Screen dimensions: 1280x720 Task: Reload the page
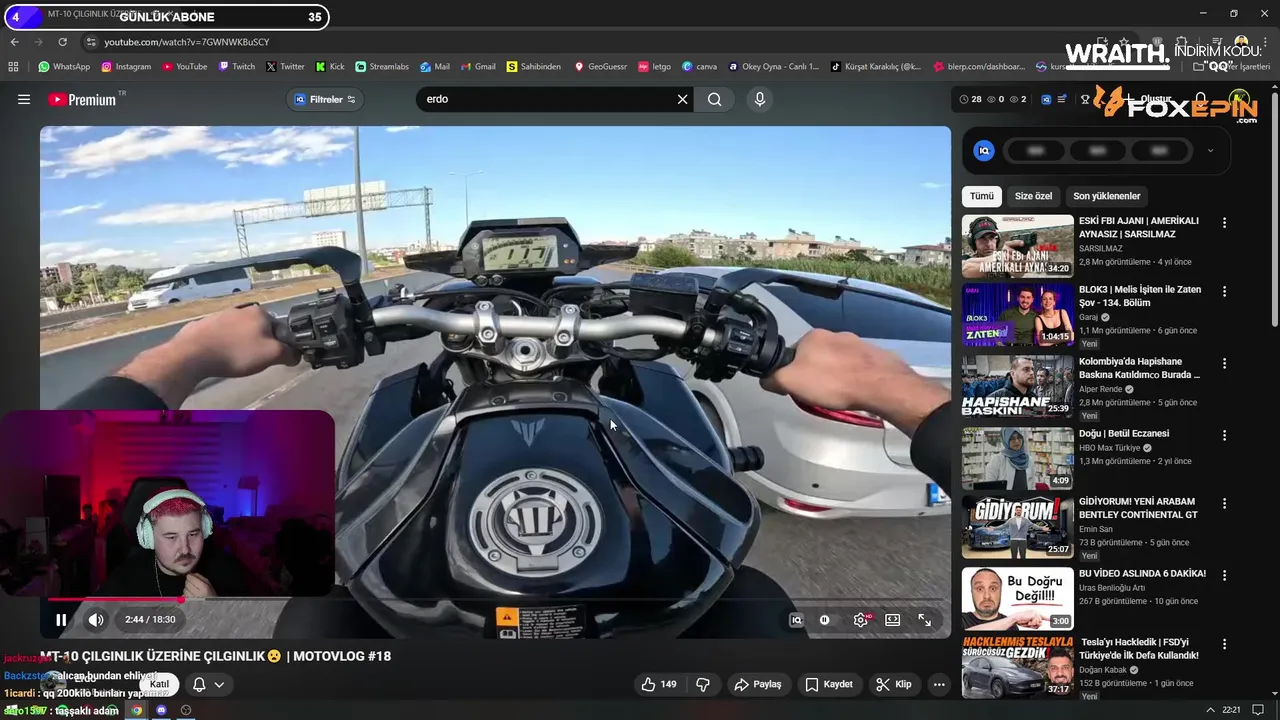pos(62,42)
